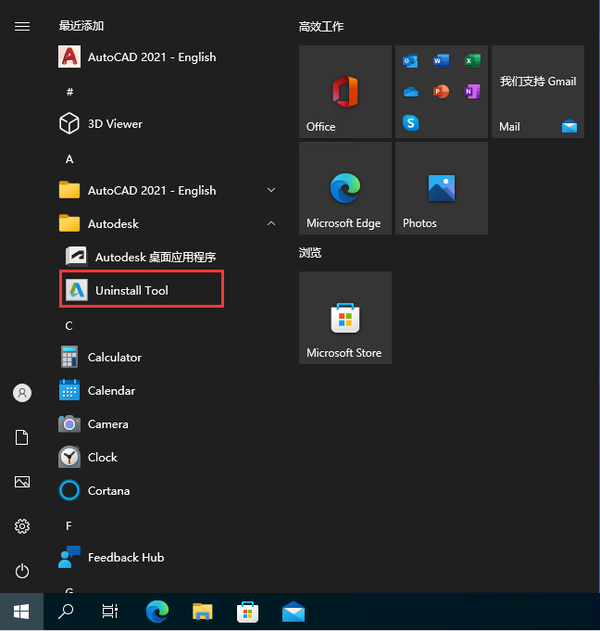The width and height of the screenshot is (600, 631).
Task: Open the Office tile
Action: pyautogui.click(x=345, y=92)
